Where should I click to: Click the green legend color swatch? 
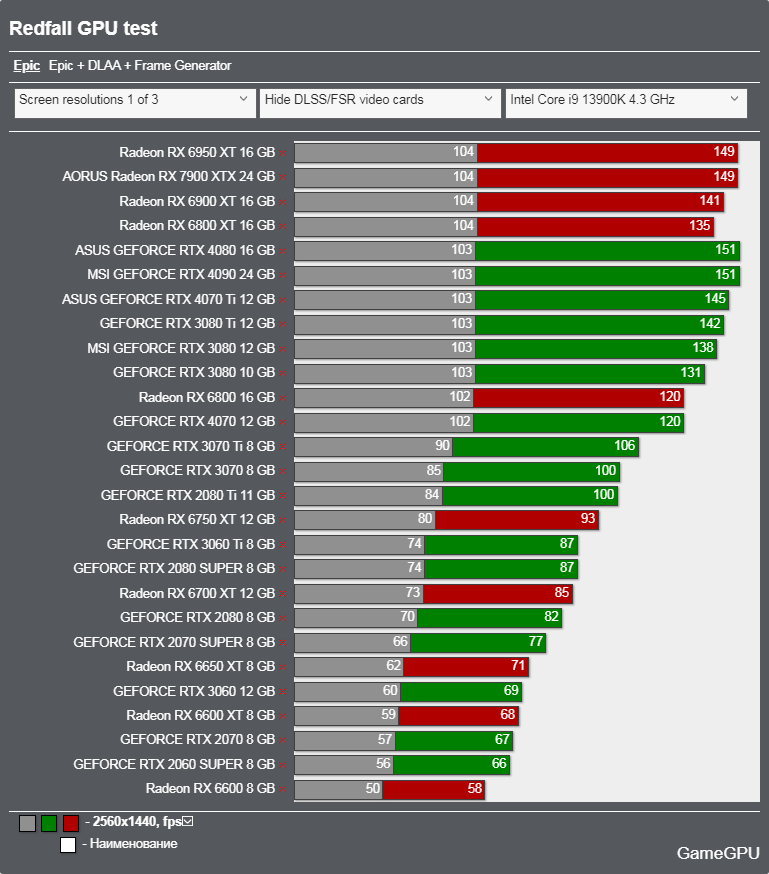pyautogui.click(x=49, y=823)
